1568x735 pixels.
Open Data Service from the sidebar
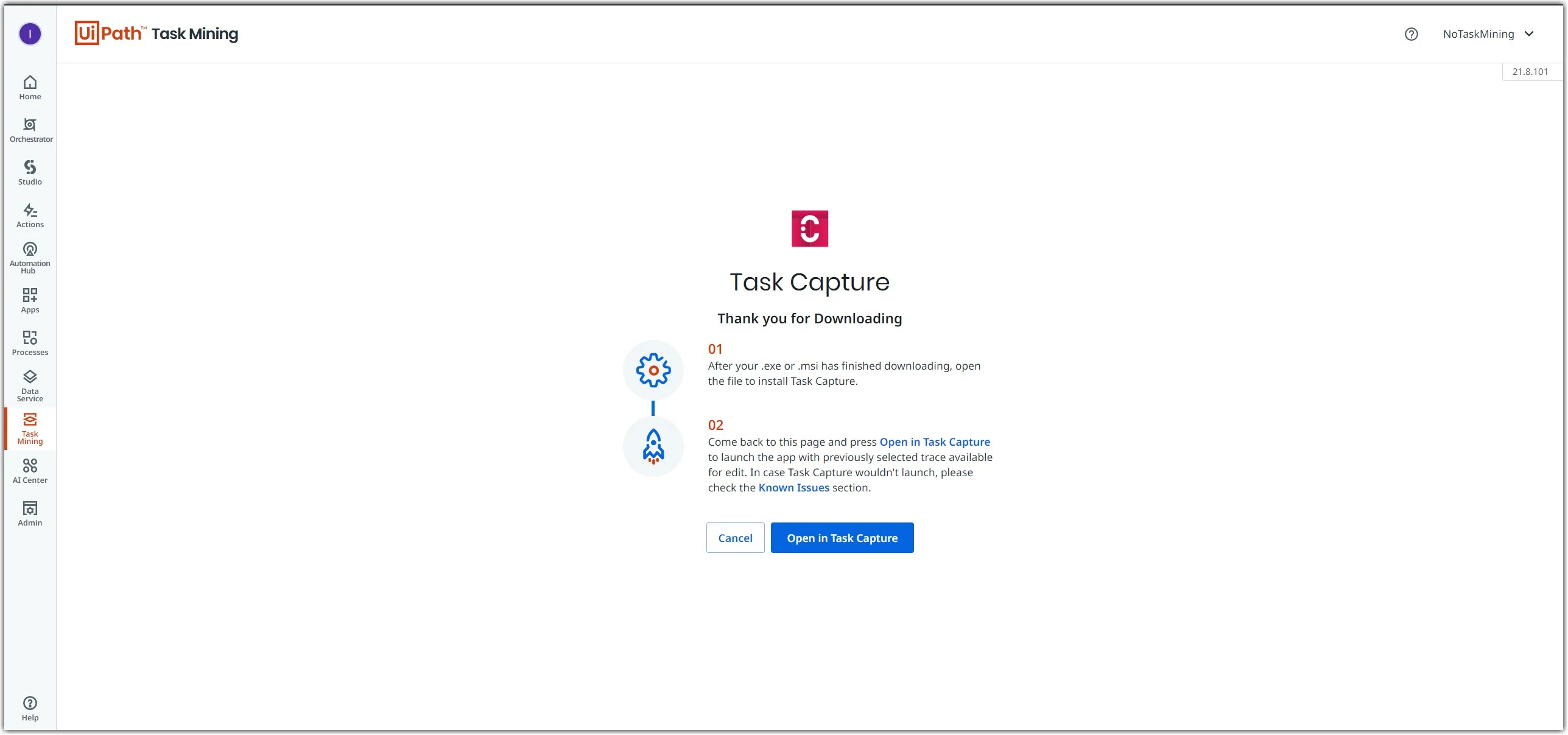[x=30, y=386]
